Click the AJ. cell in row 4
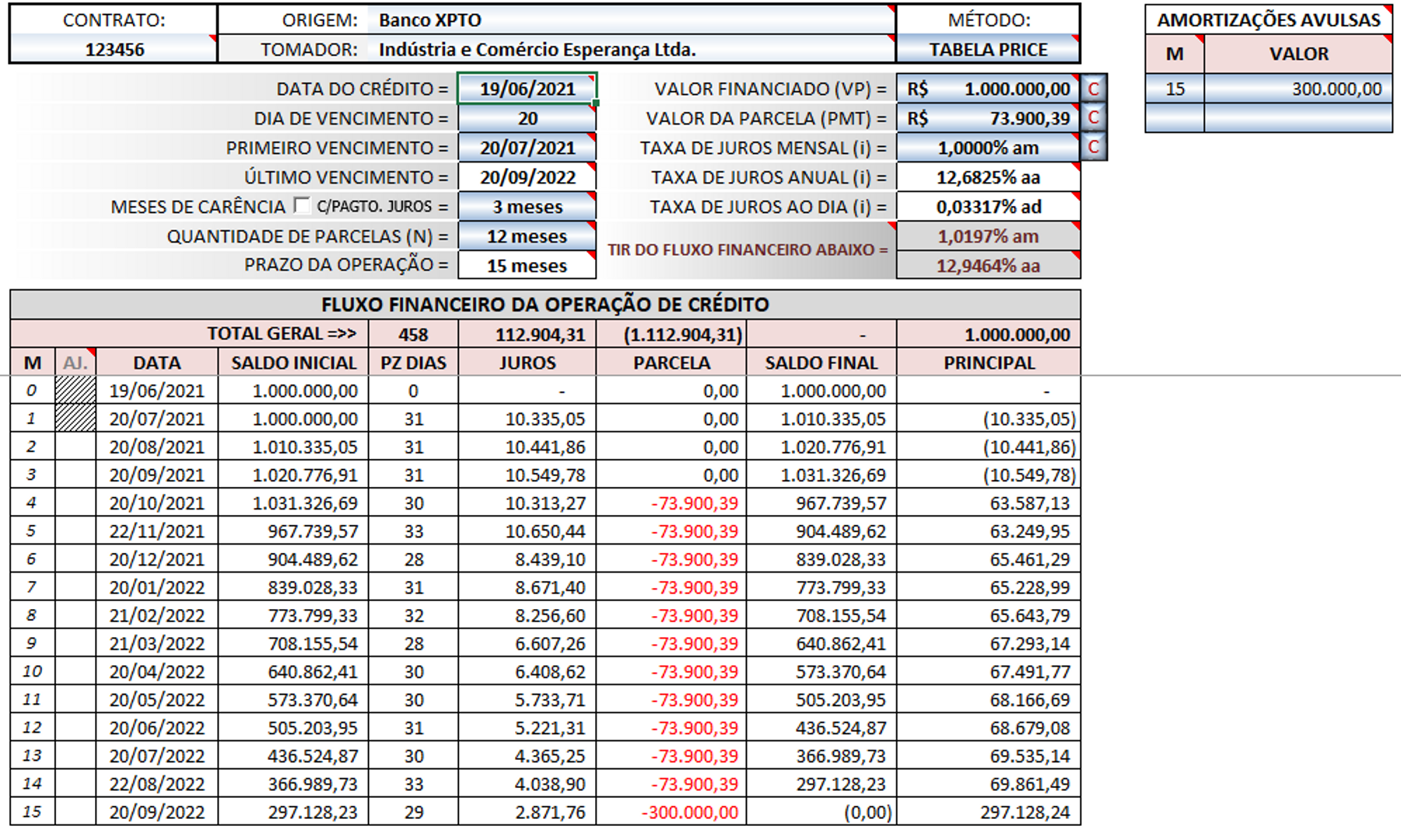 pos(75,503)
